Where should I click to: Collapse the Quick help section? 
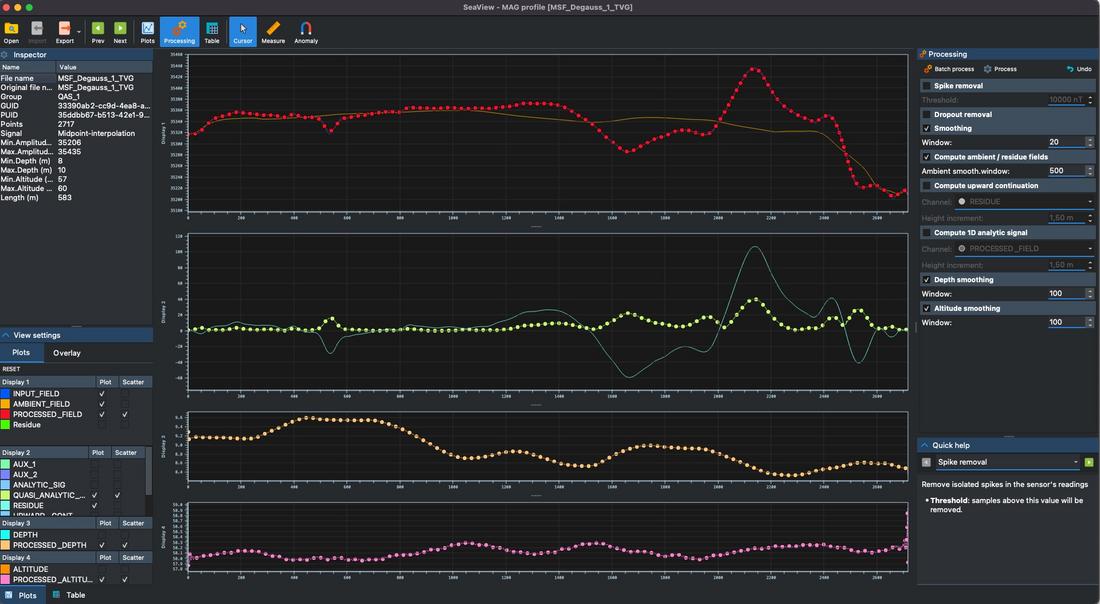point(925,445)
